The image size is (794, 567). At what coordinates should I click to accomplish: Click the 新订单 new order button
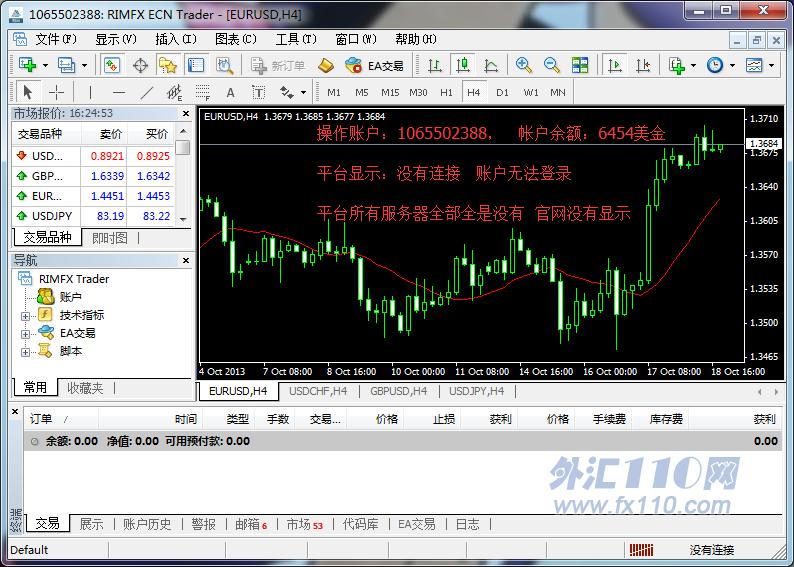279,65
